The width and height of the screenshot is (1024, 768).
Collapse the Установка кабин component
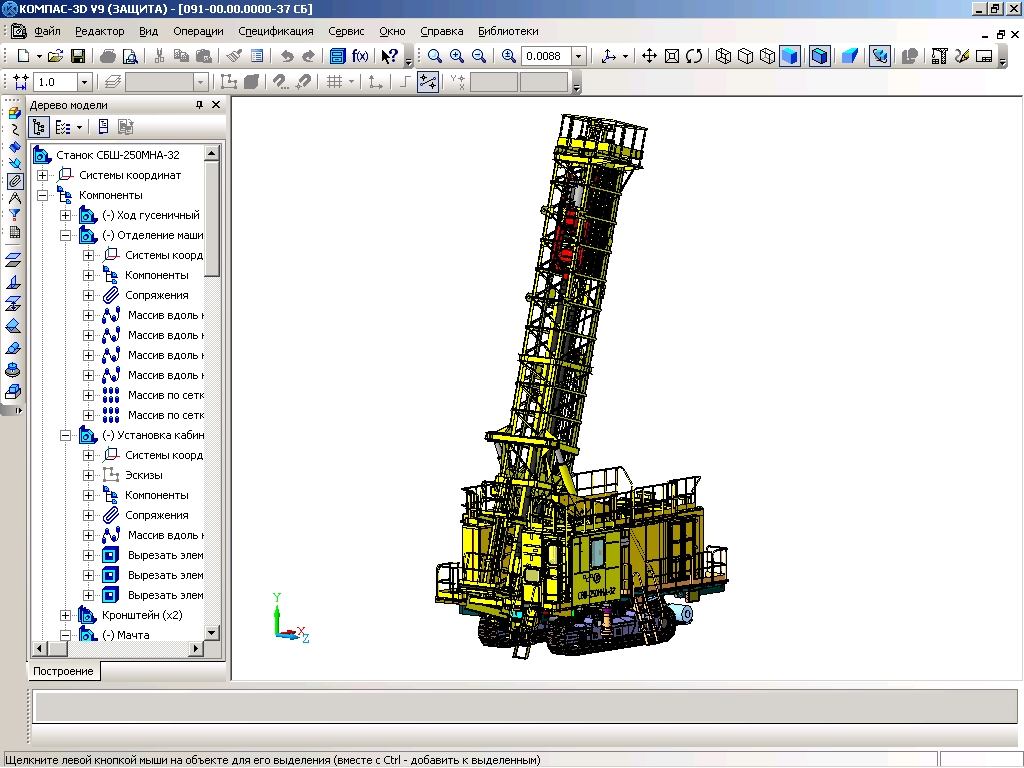(x=65, y=435)
